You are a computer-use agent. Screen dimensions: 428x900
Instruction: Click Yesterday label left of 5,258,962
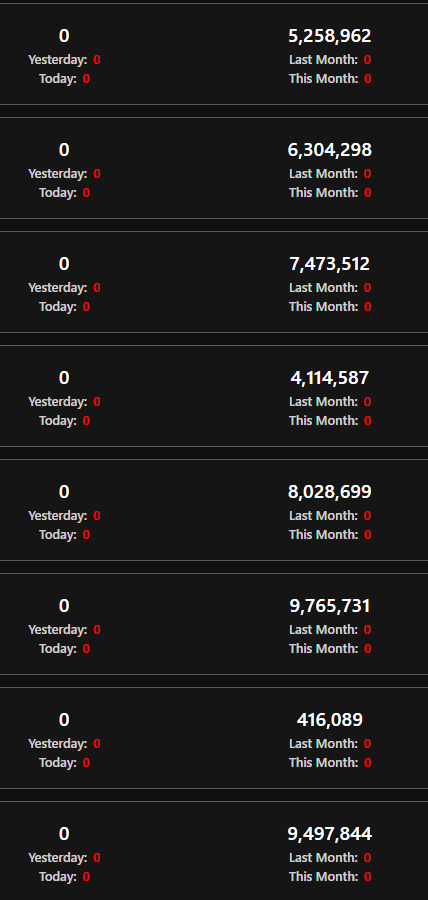[58, 60]
